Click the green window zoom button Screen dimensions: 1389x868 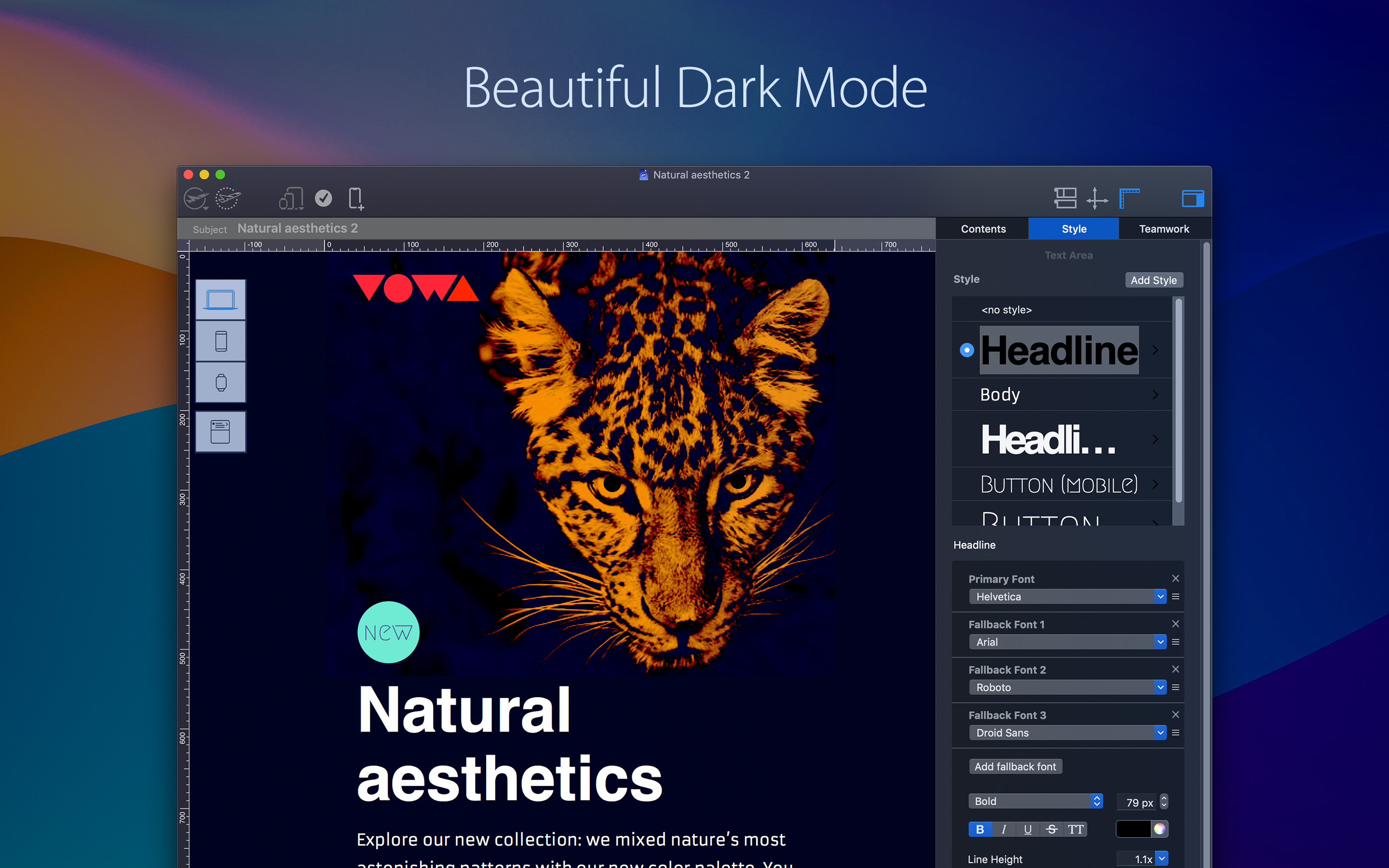tap(220, 175)
